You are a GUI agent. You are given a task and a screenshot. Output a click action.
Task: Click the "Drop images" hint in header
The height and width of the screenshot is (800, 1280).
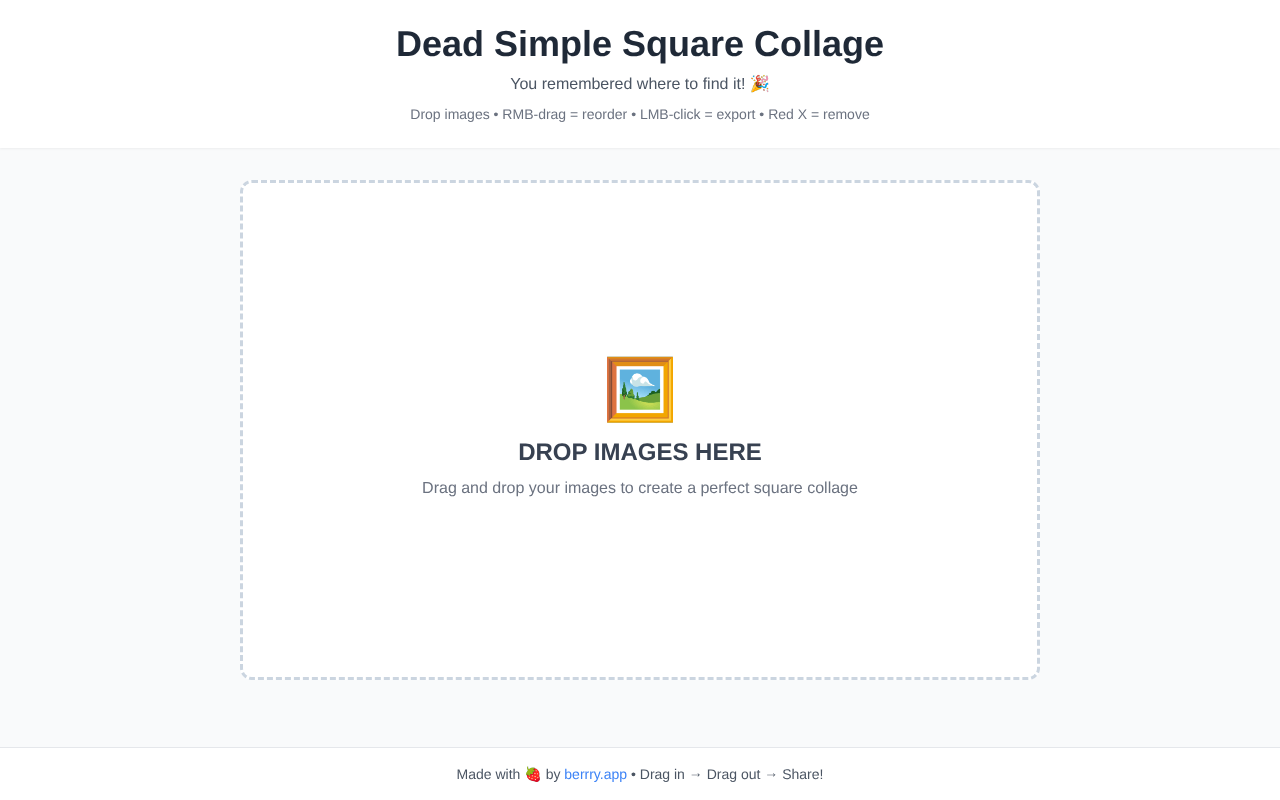click(449, 114)
